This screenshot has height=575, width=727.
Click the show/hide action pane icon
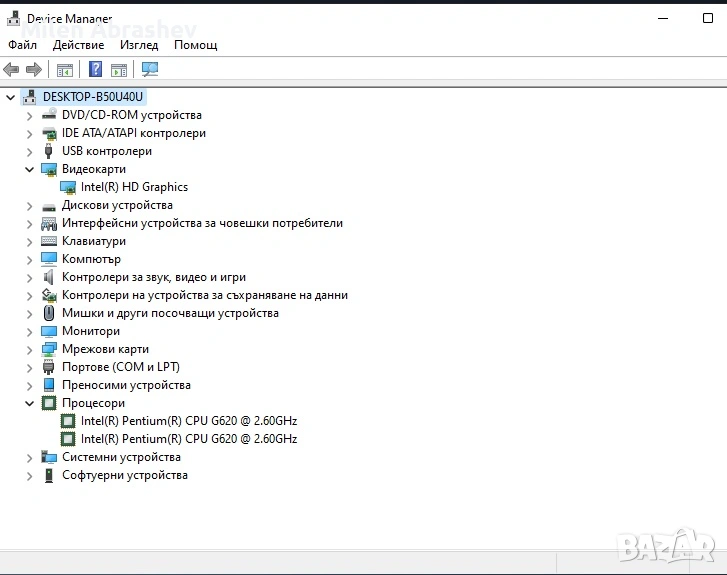click(119, 69)
